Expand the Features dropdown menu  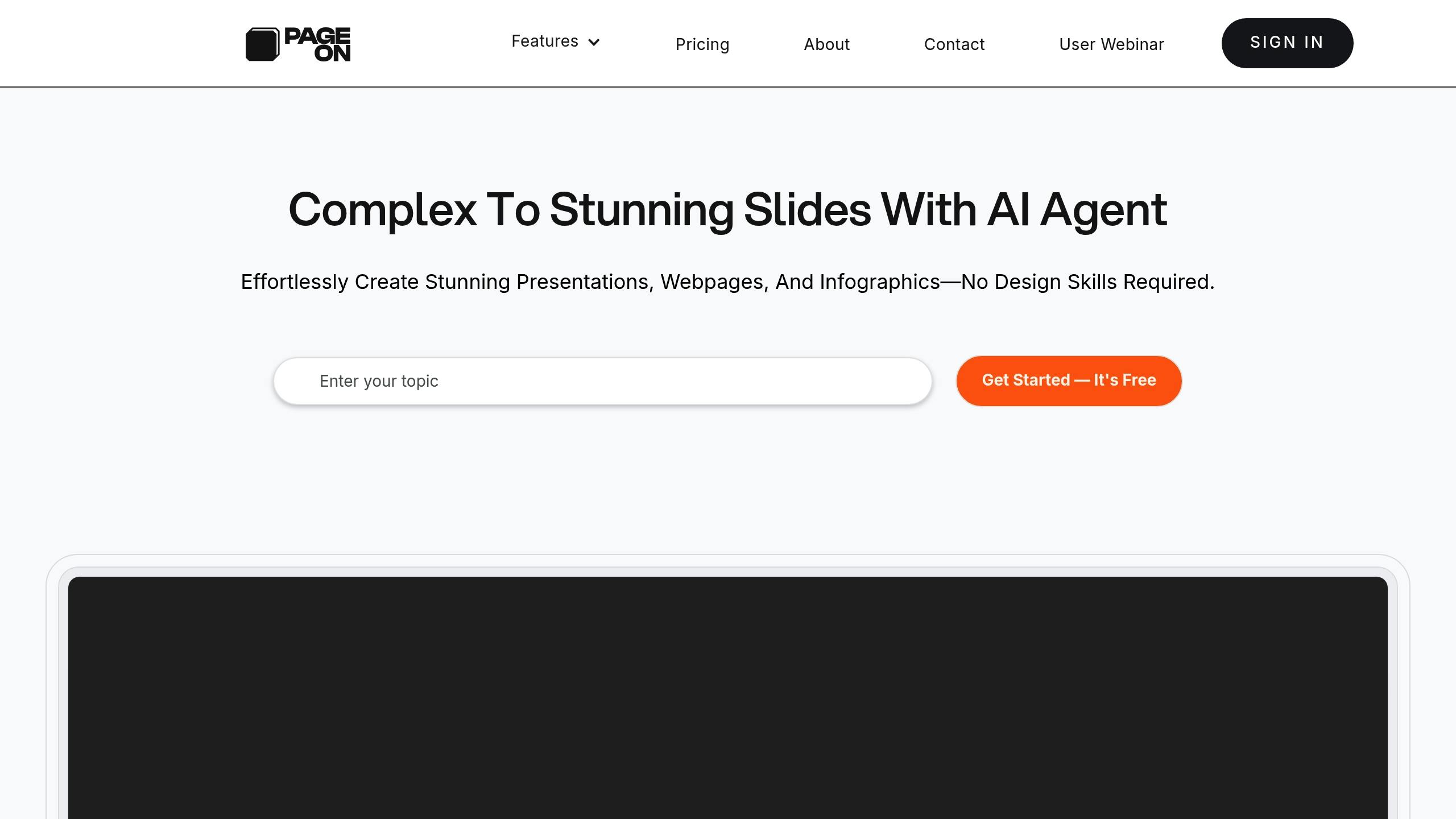coord(555,41)
